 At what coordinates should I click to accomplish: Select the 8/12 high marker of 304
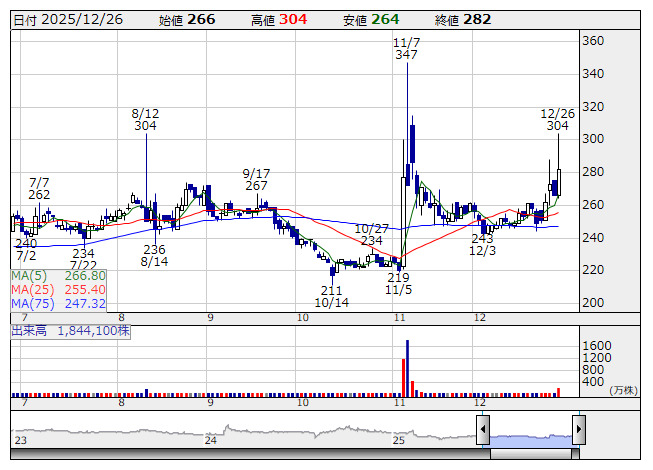(145, 119)
